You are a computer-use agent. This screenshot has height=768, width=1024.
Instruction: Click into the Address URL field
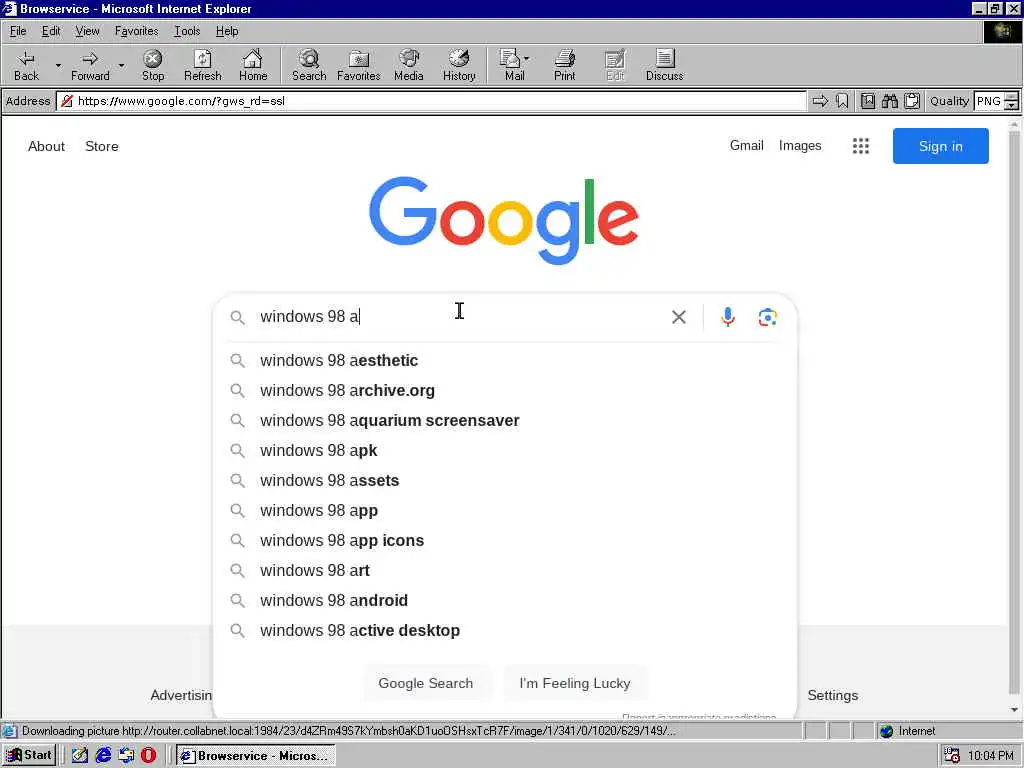click(431, 101)
